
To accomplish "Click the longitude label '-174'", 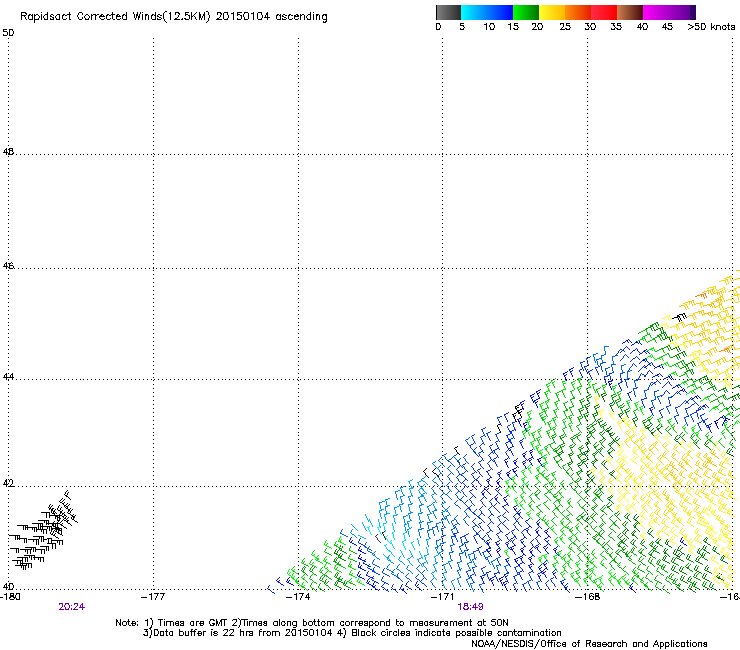I will (298, 597).
